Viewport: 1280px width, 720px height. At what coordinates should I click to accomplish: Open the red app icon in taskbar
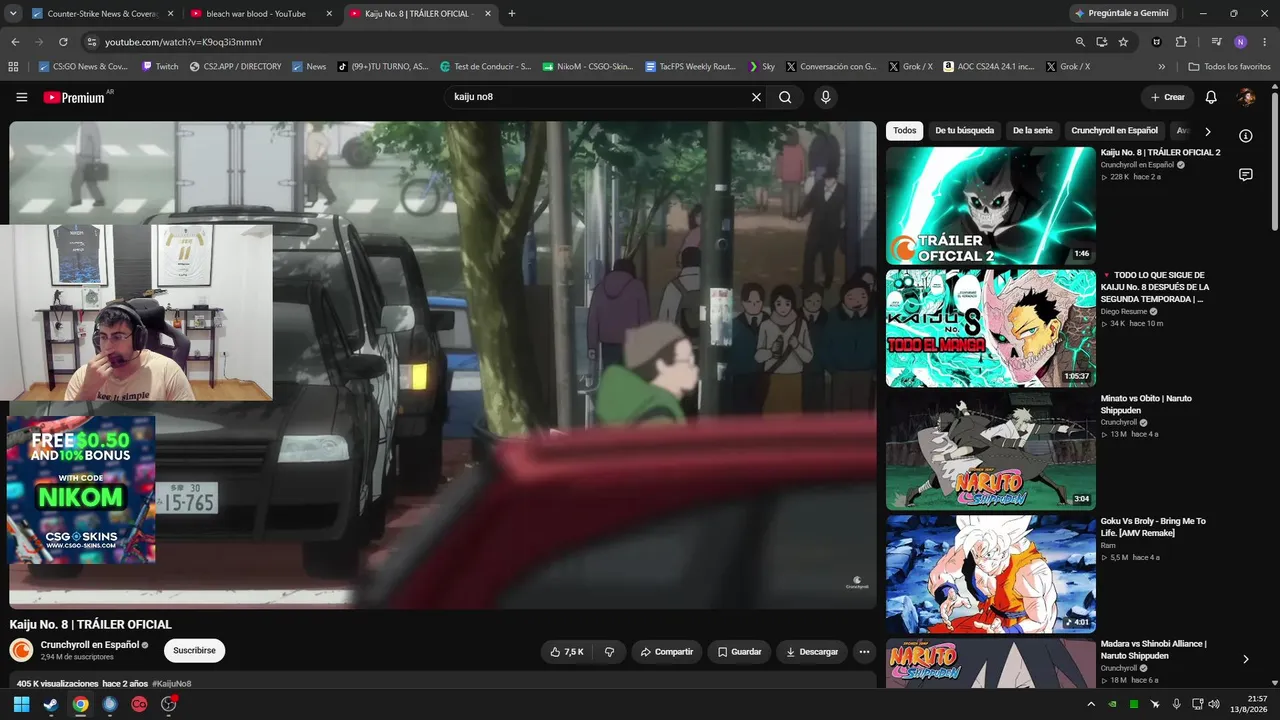139,704
